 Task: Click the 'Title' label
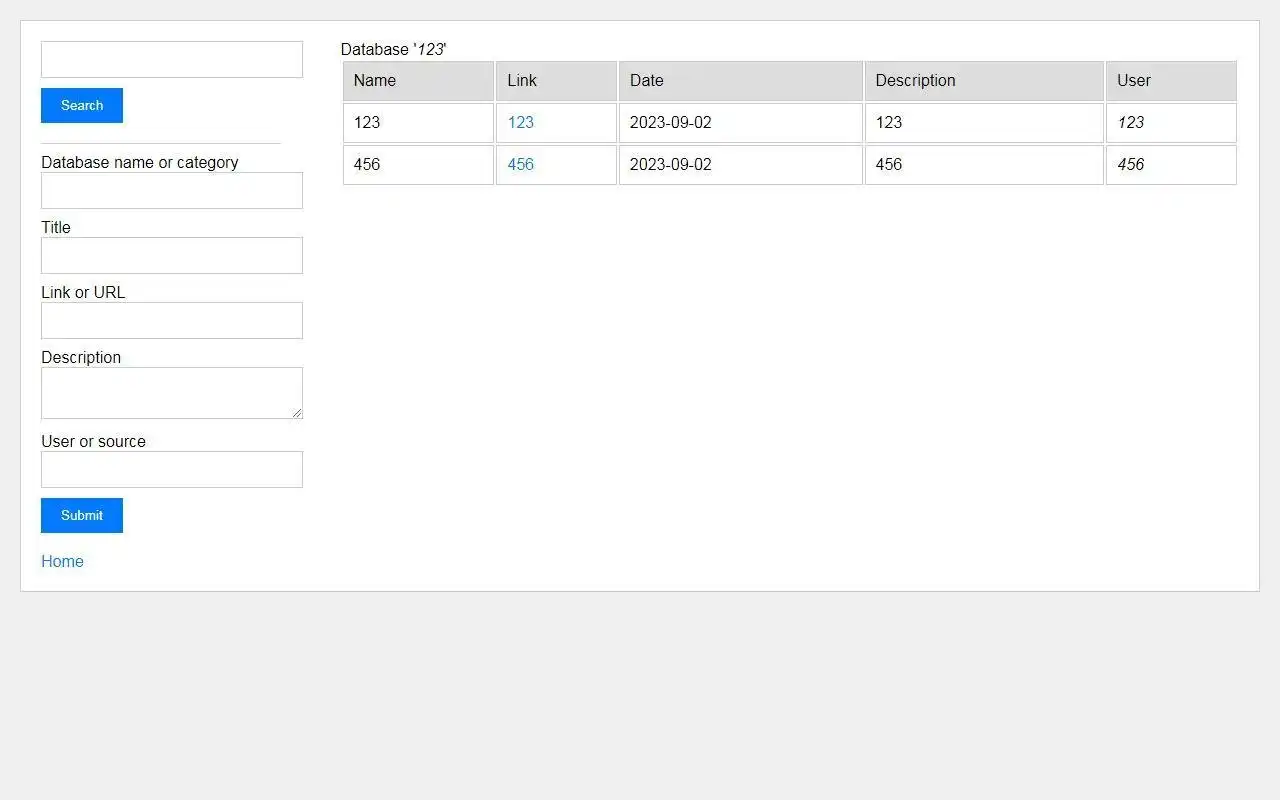pyautogui.click(x=56, y=227)
